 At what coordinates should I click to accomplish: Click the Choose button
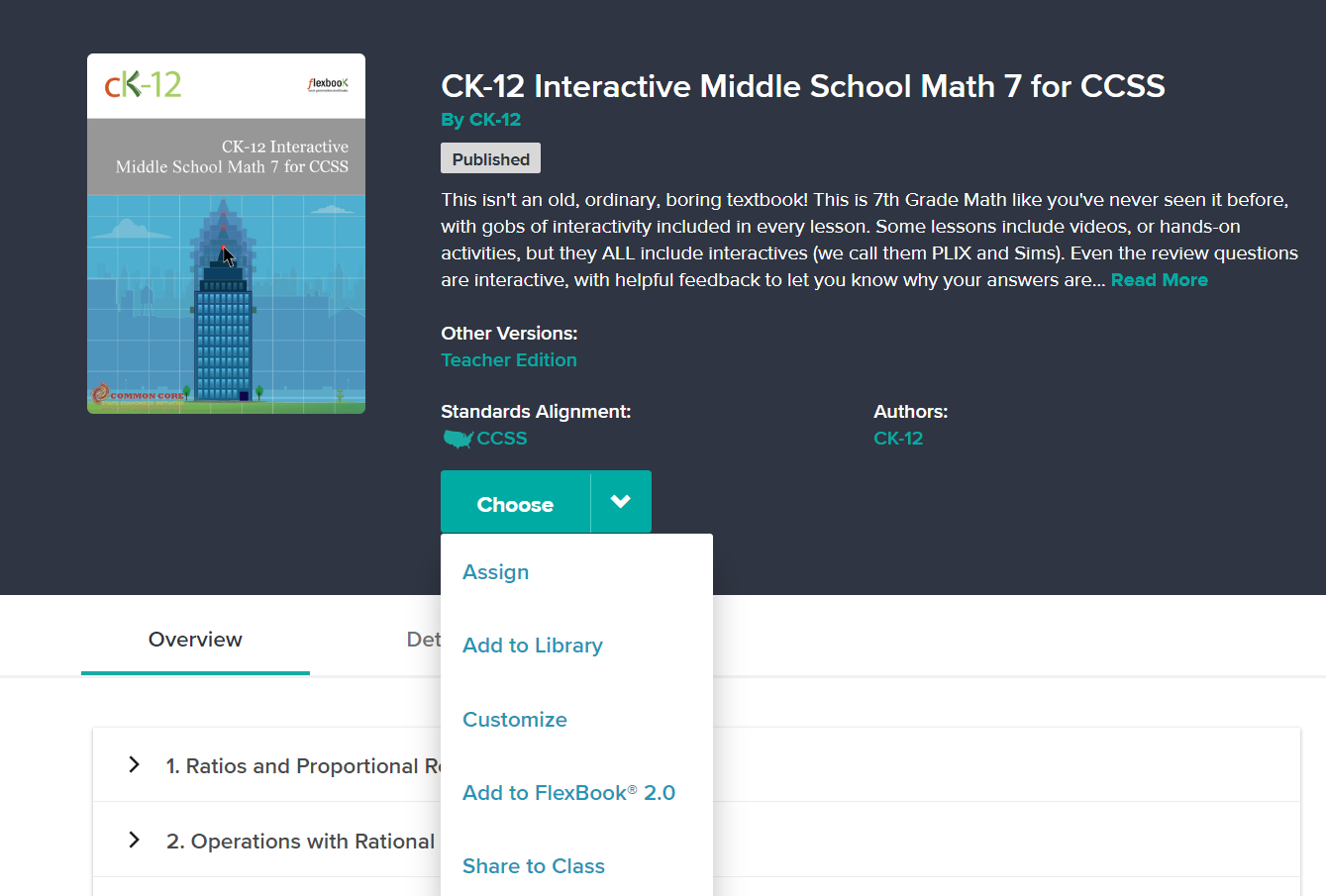tap(515, 503)
